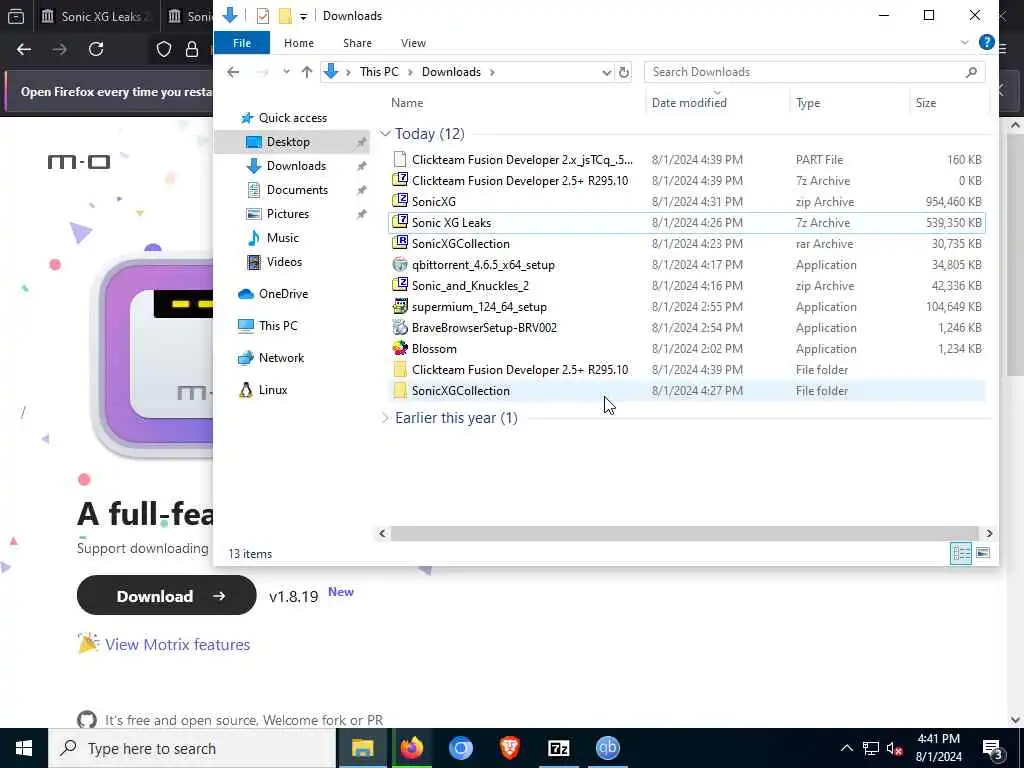Click the Up one level arrow
The image size is (1024, 768).
click(306, 72)
